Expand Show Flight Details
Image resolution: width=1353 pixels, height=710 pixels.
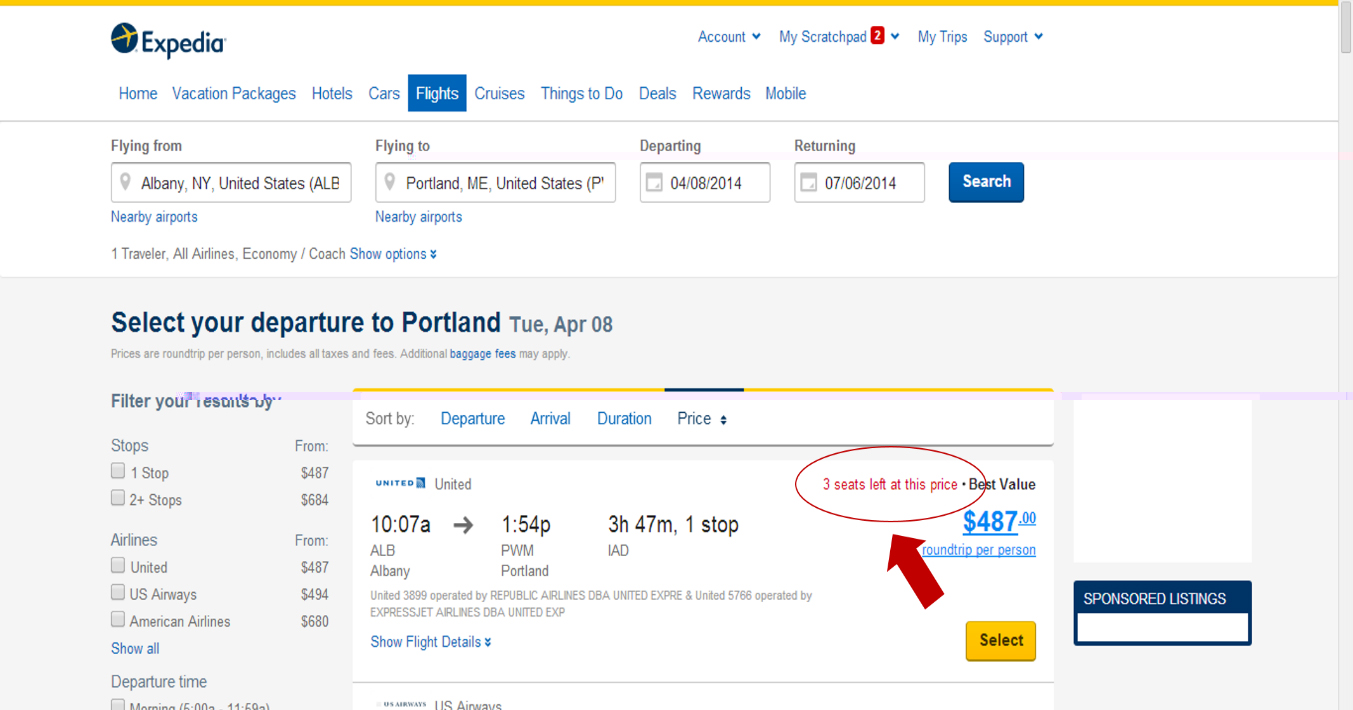tap(431, 642)
